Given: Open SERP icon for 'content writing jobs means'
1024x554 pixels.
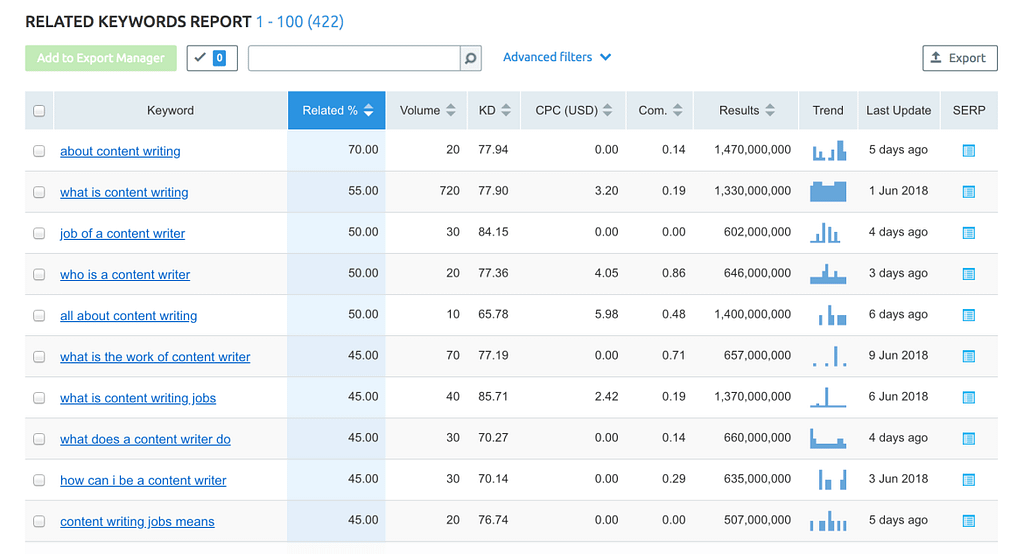Looking at the screenshot, I should point(968,521).
